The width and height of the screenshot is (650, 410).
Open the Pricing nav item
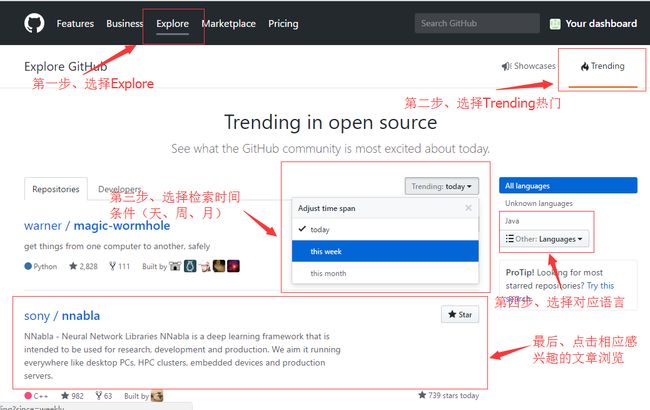point(283,24)
